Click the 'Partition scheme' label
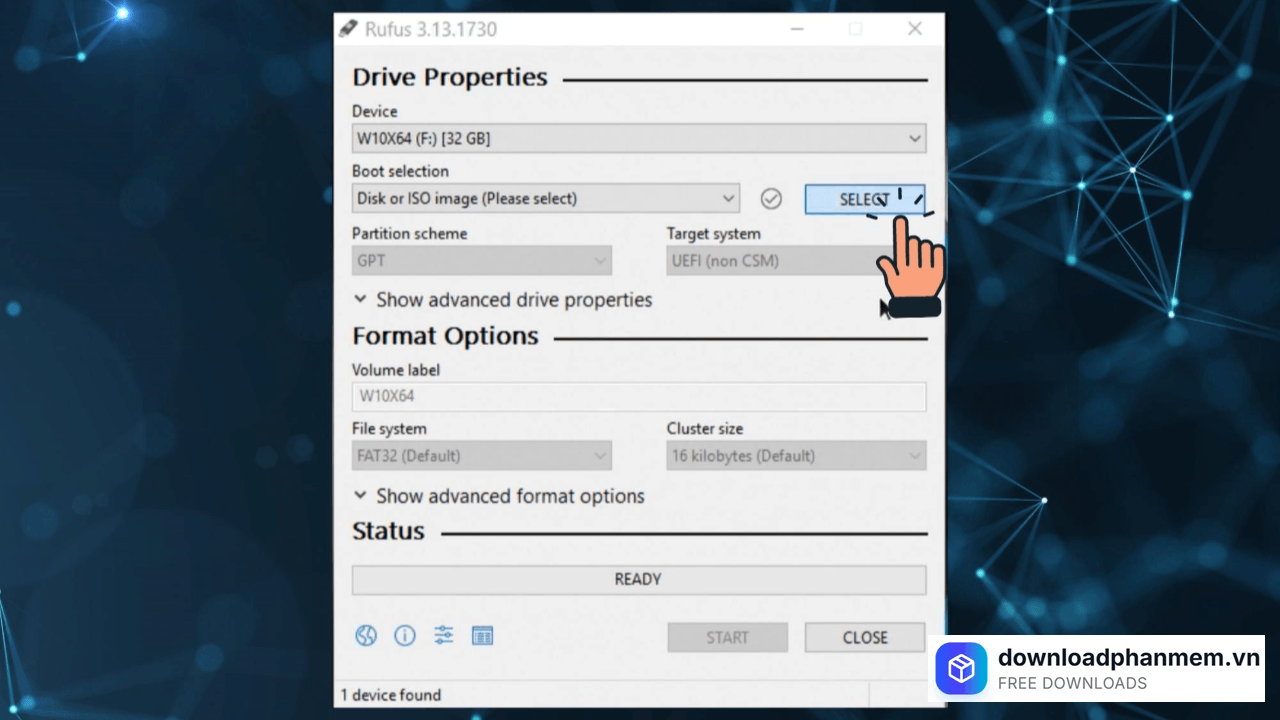The width and height of the screenshot is (1280, 720). pos(409,233)
